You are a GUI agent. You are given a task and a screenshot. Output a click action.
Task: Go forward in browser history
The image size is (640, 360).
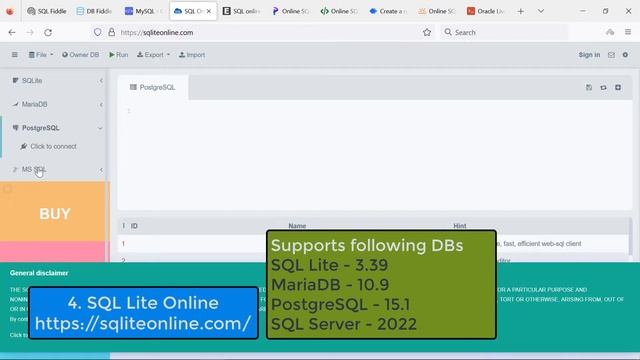pyautogui.click(x=30, y=32)
